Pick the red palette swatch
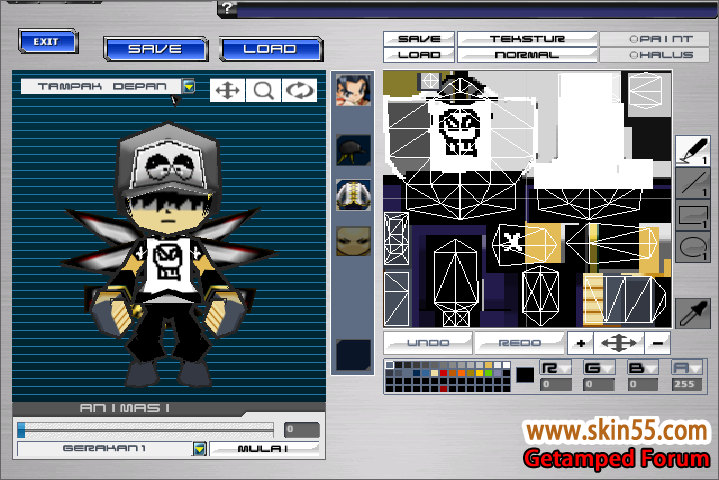Viewport: 719px width, 480px height. coord(443,373)
